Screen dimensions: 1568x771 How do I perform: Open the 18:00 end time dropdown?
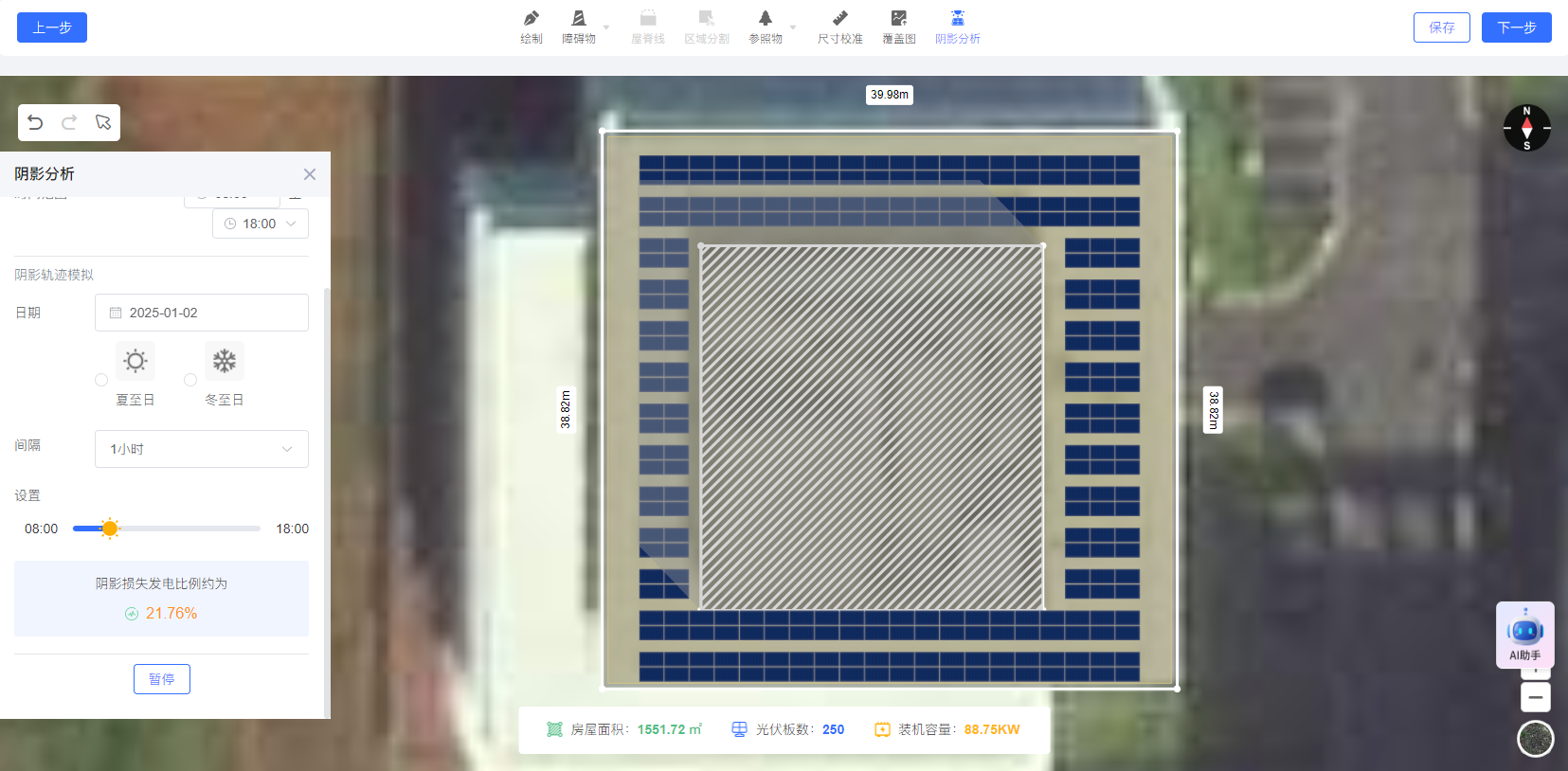click(x=261, y=224)
